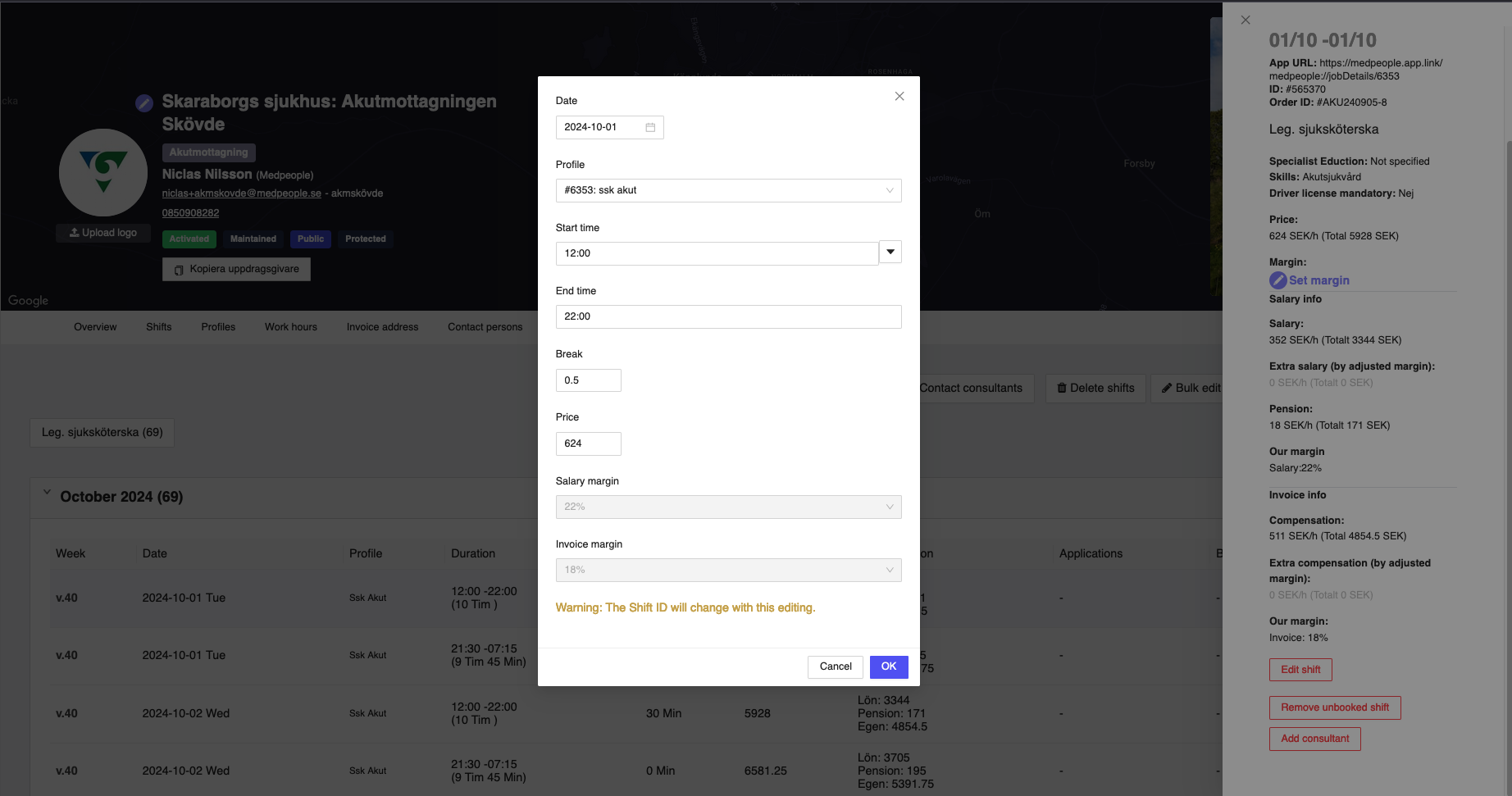
Task: Open the Profile dropdown showing ssk akut
Action: [x=728, y=190]
